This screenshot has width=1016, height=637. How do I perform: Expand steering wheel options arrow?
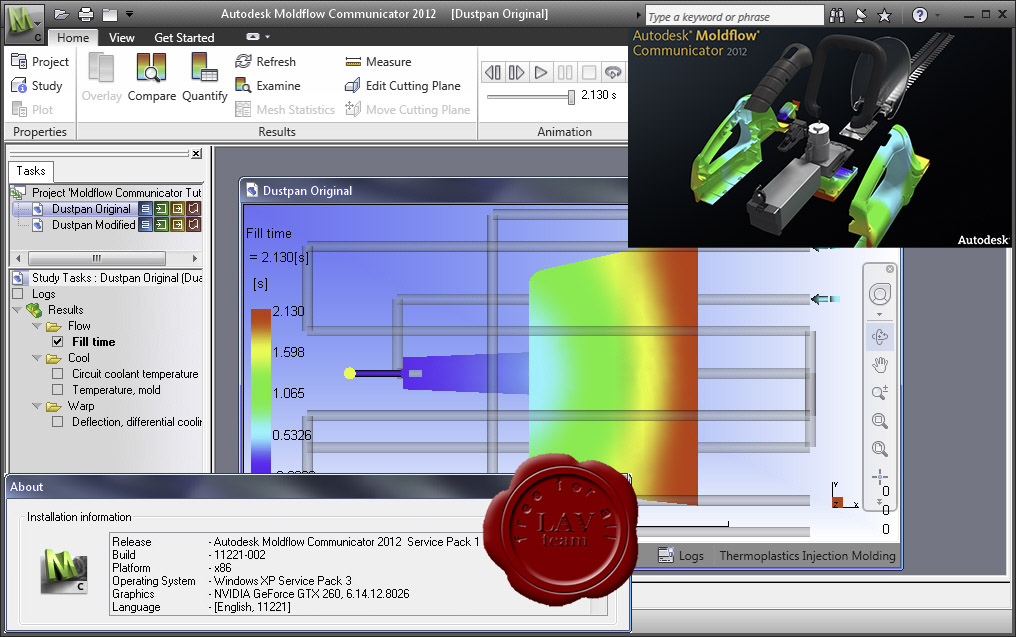coord(880,314)
